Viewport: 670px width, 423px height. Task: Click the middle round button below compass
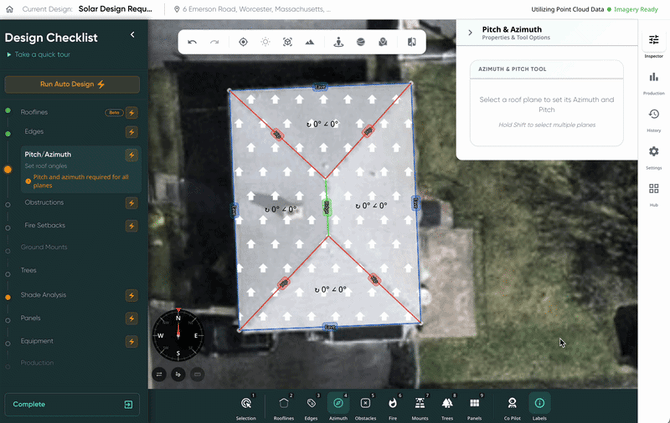tap(178, 375)
